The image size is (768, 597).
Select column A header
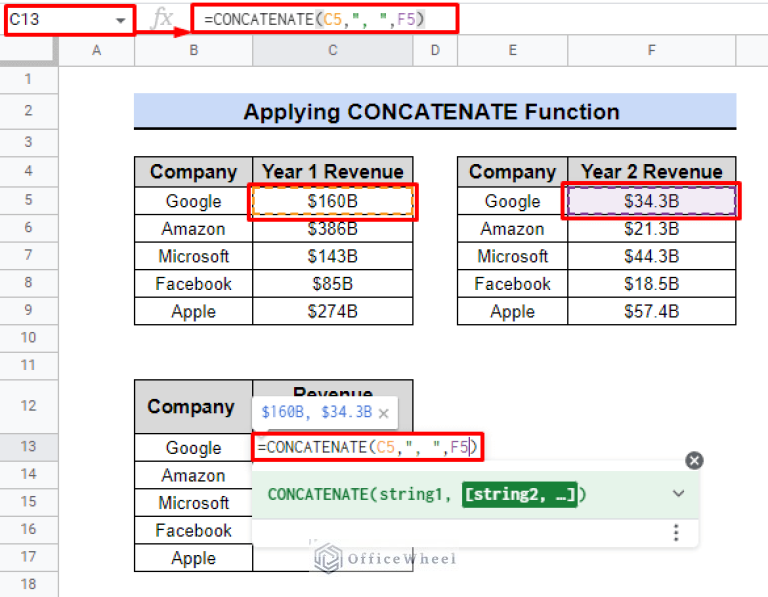96,50
